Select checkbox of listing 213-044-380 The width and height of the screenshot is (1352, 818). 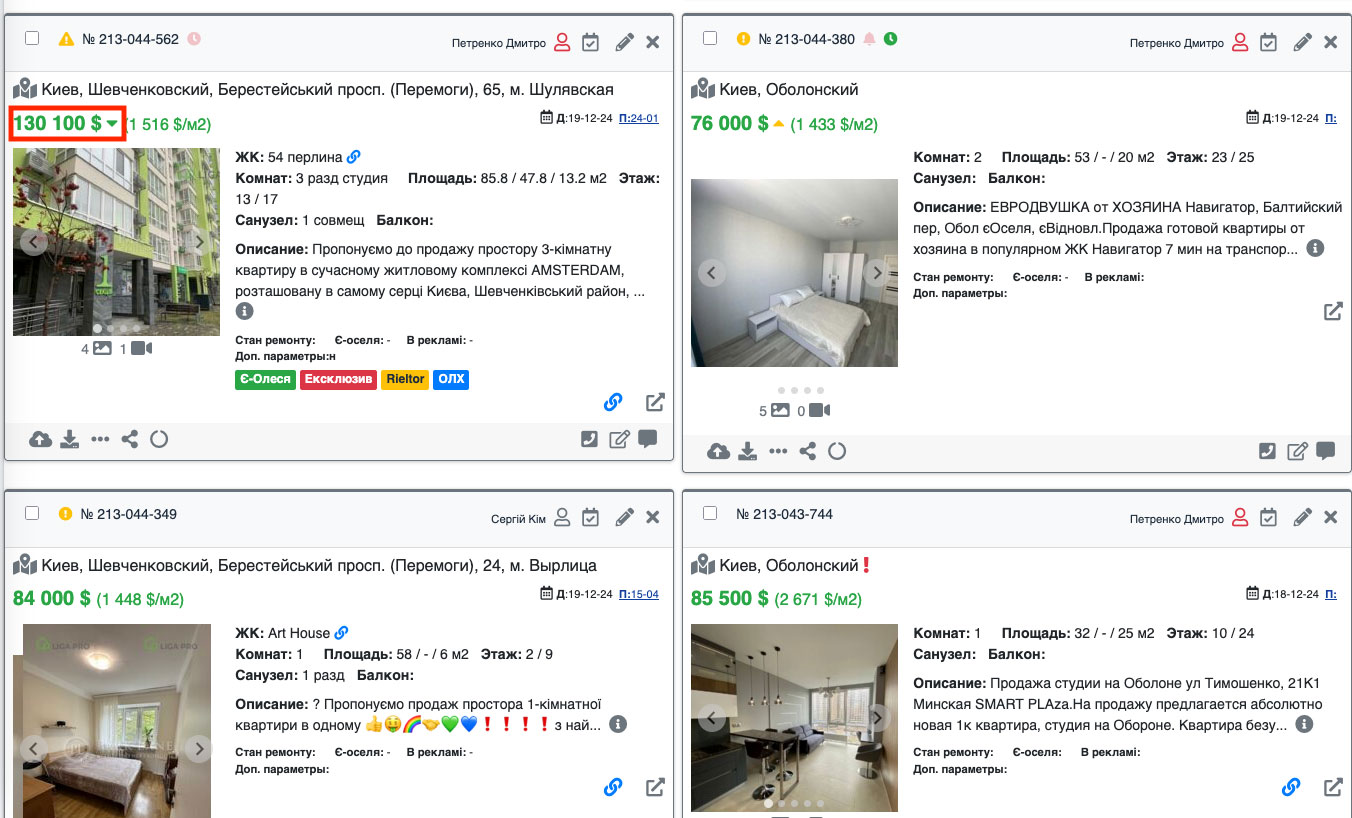click(710, 38)
